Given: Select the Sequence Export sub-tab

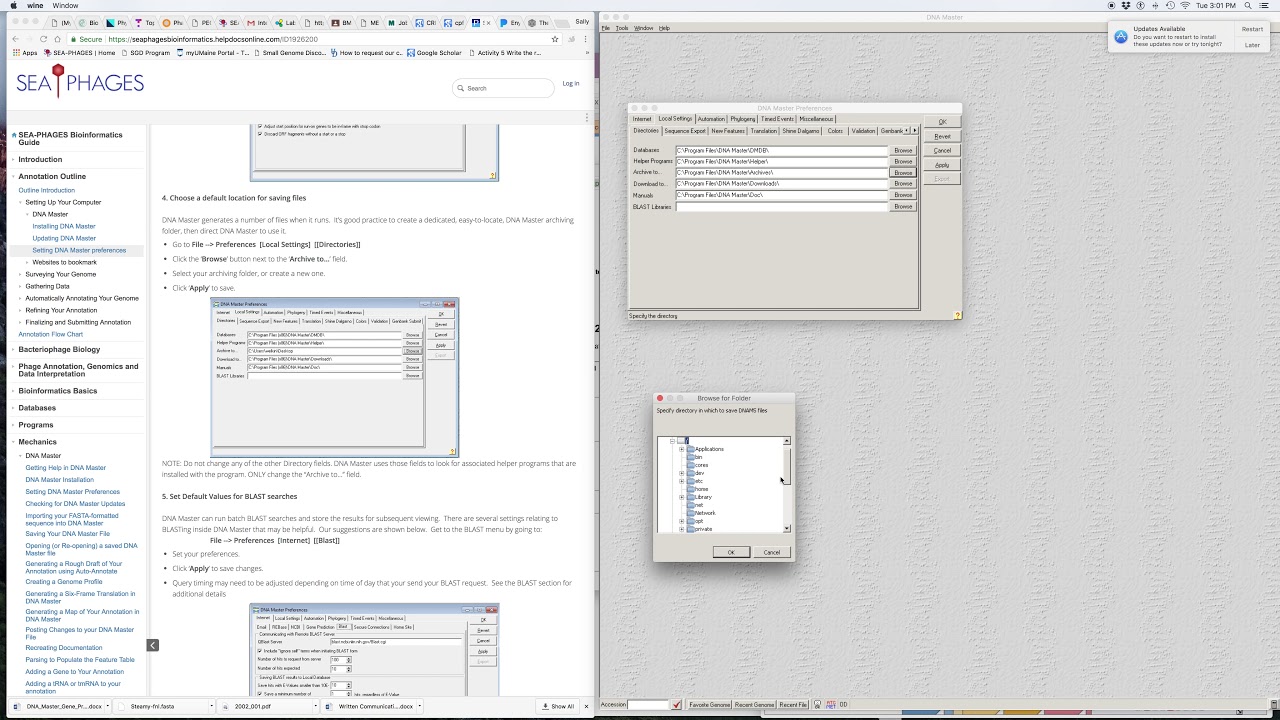Looking at the screenshot, I should point(685,131).
